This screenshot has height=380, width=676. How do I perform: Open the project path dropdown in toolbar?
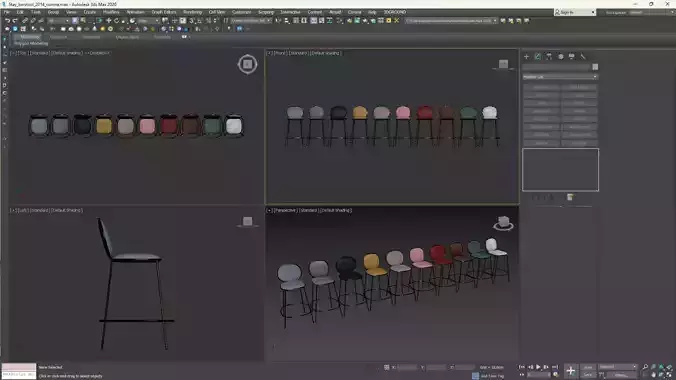(x=451, y=20)
